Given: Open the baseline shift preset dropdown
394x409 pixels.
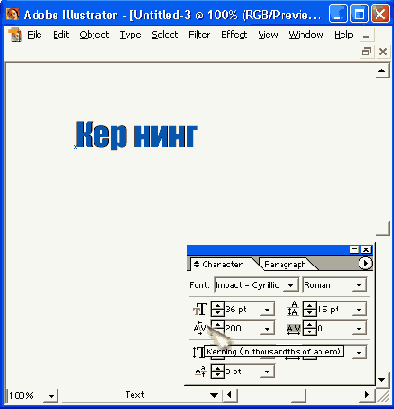Looking at the screenshot, I should 267,372.
